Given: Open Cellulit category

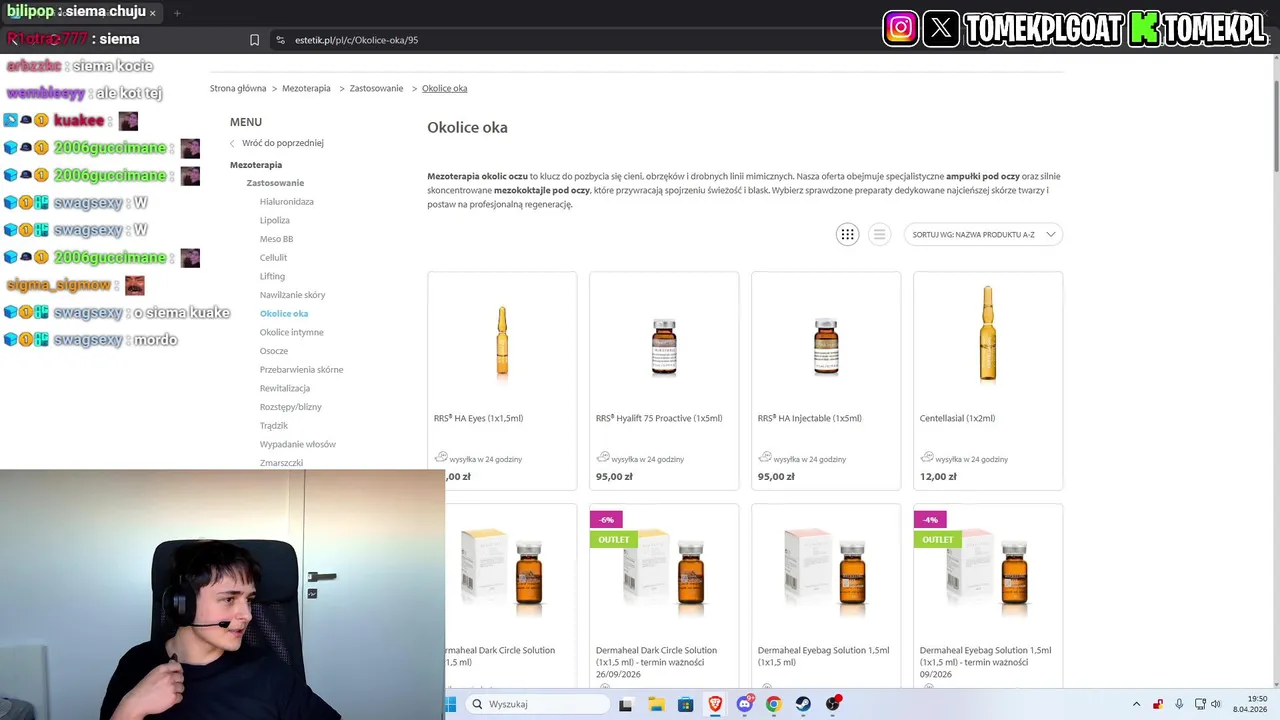Looking at the screenshot, I should pos(273,258).
